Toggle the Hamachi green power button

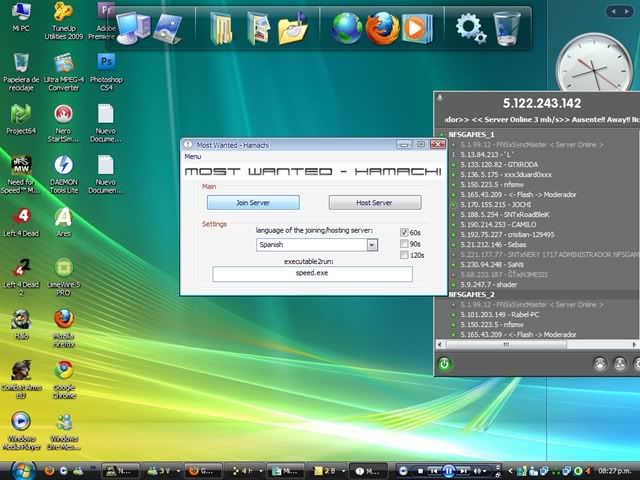tap(444, 363)
